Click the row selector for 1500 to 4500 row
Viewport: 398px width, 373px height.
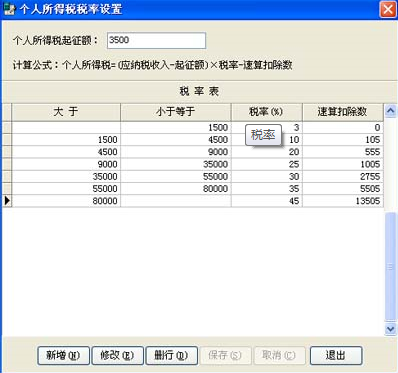[7, 140]
